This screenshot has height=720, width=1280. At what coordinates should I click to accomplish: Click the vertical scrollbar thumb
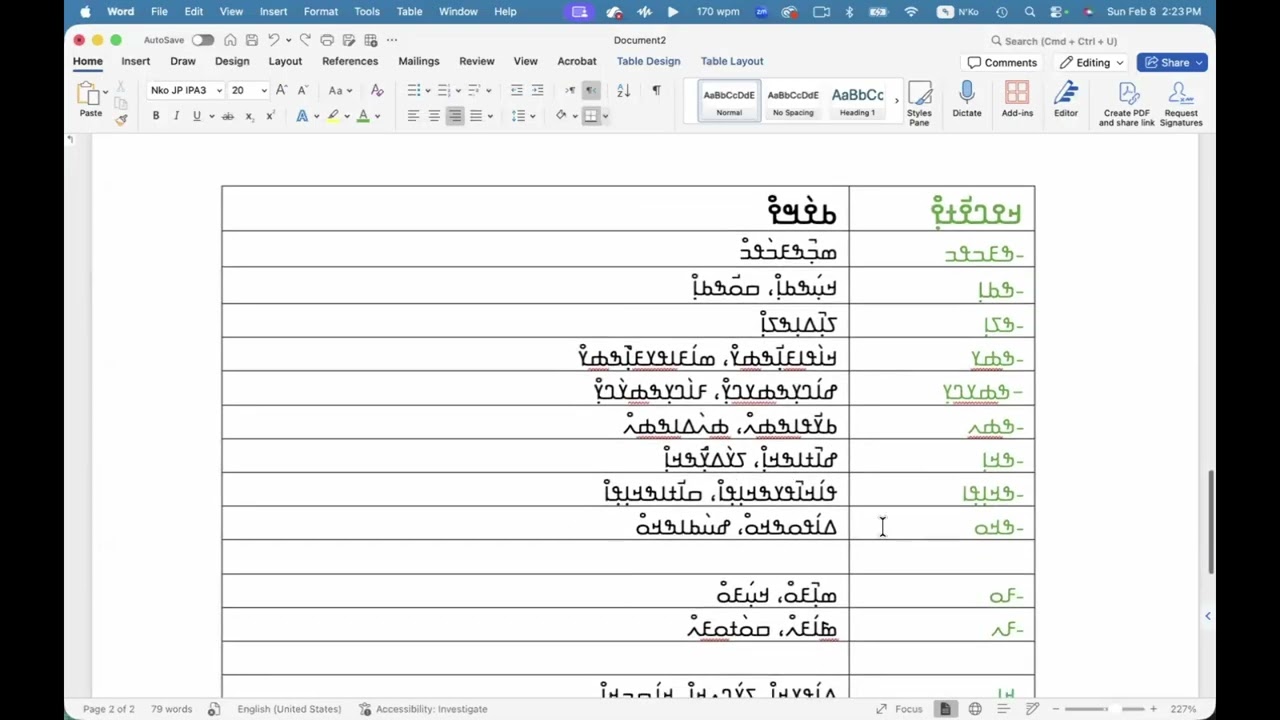coord(1211,523)
